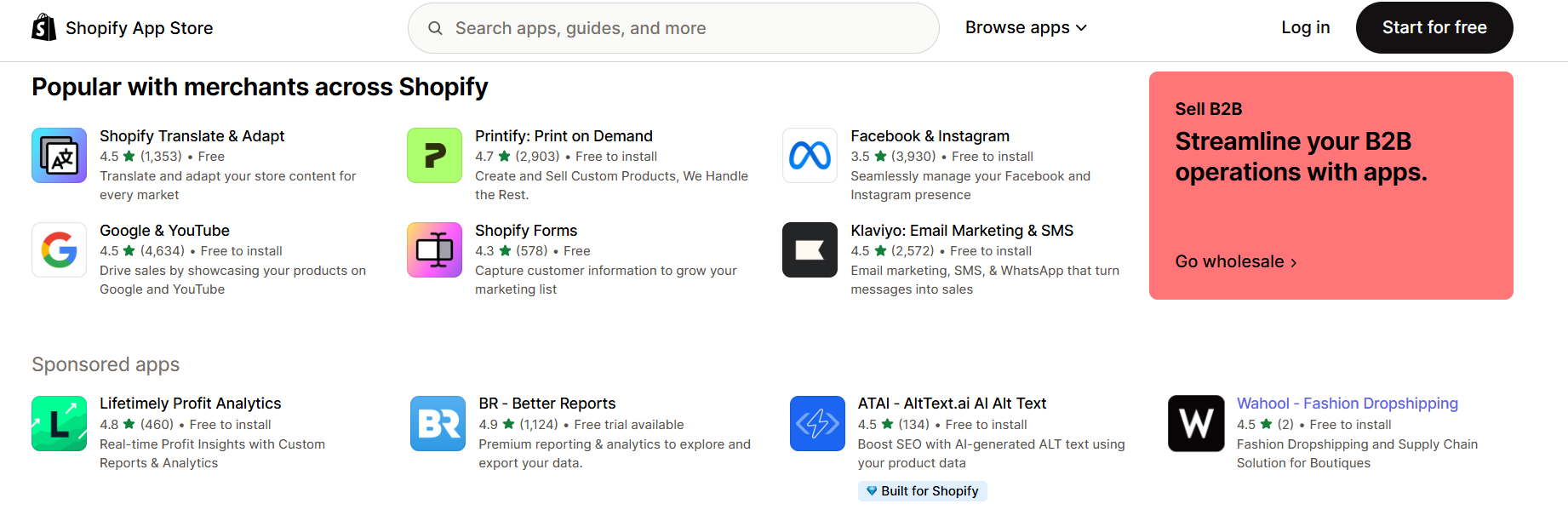Click Wahool description about Fashion Dropshipping

coord(1357,454)
